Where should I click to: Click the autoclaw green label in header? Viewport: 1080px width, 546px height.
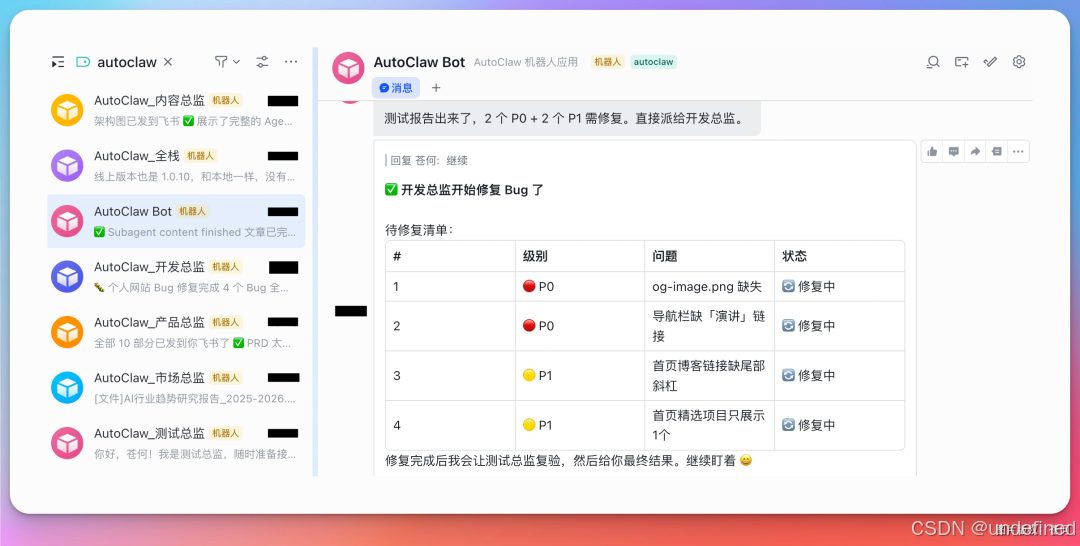(654, 62)
